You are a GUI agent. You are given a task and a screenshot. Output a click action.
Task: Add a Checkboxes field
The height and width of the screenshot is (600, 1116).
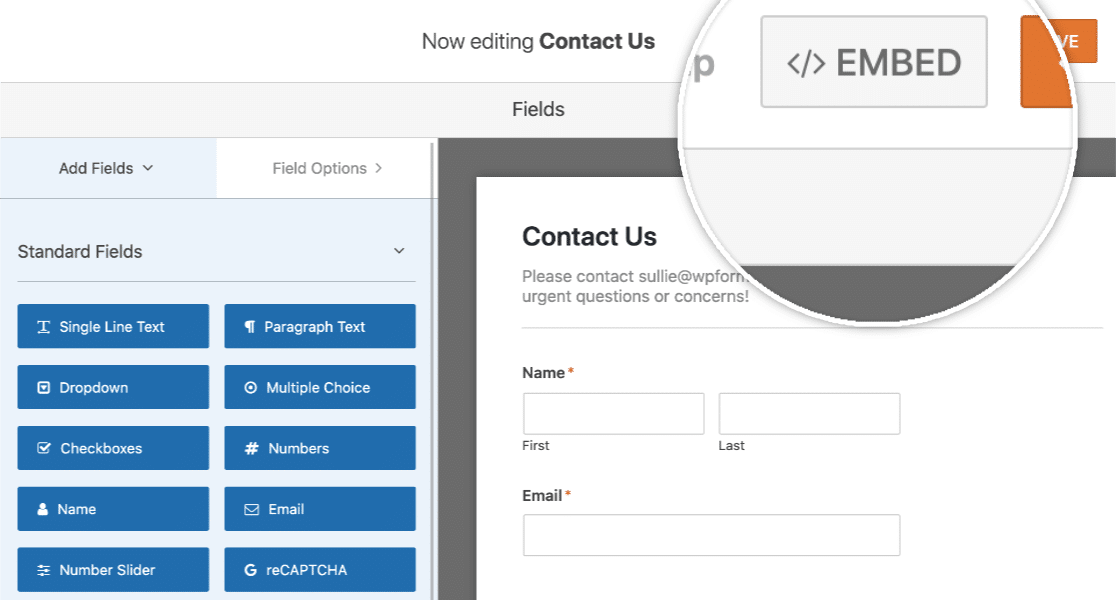112,448
